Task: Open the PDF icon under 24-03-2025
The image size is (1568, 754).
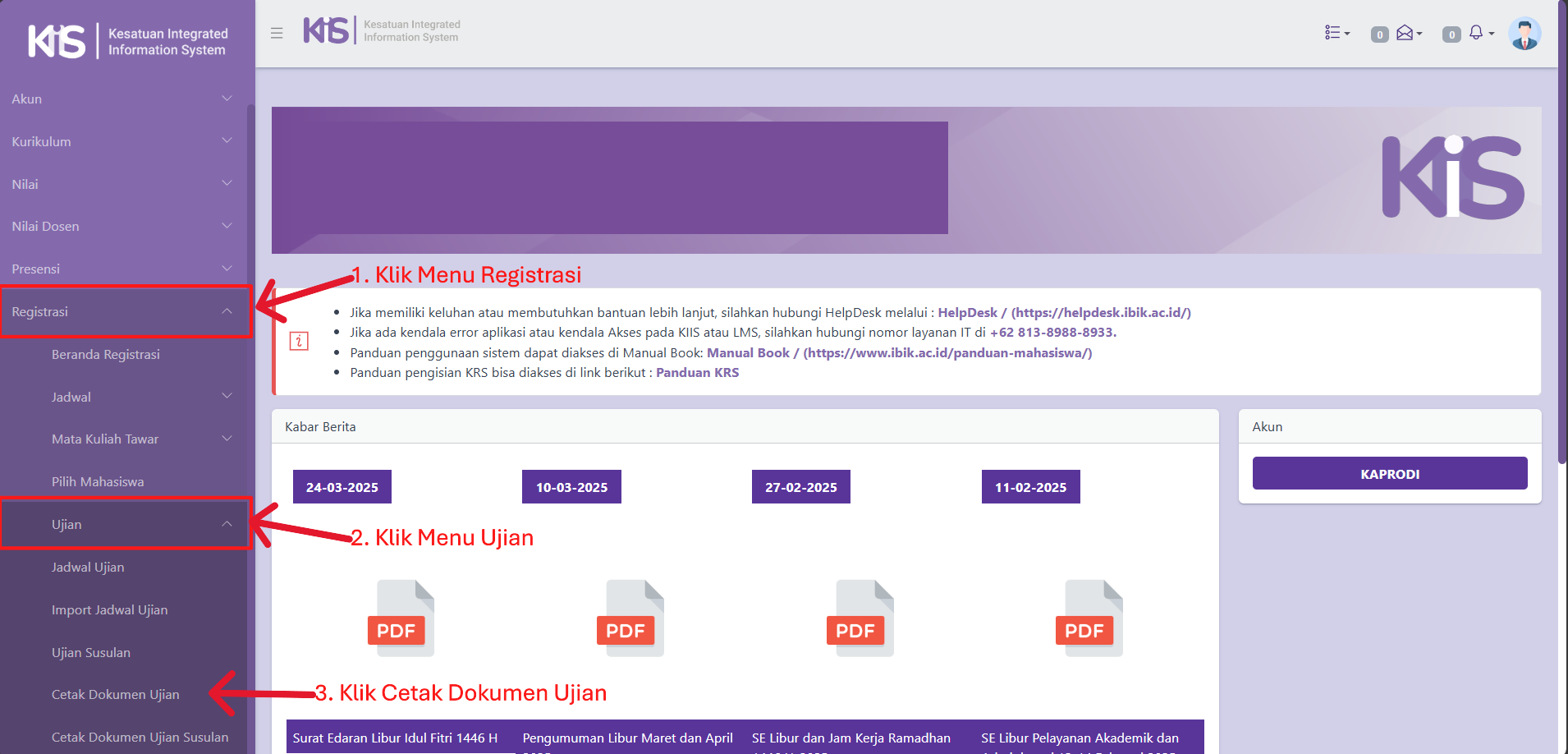Action: (x=400, y=618)
